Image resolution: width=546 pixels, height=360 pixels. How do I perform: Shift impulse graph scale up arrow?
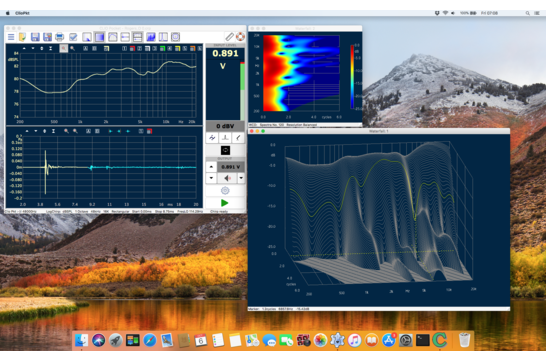tap(27, 131)
